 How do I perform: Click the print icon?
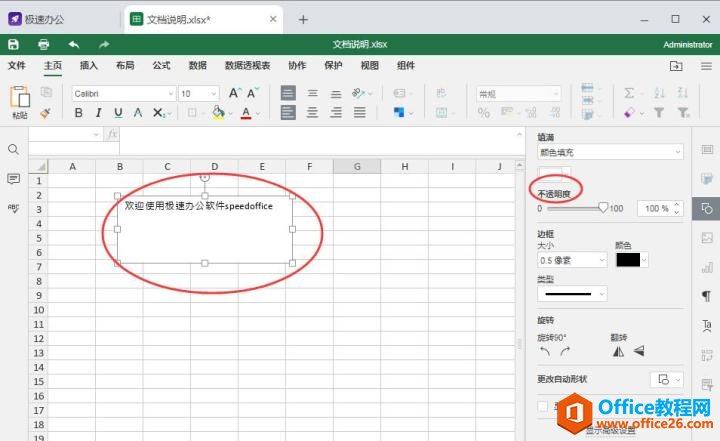pyautogui.click(x=44, y=44)
